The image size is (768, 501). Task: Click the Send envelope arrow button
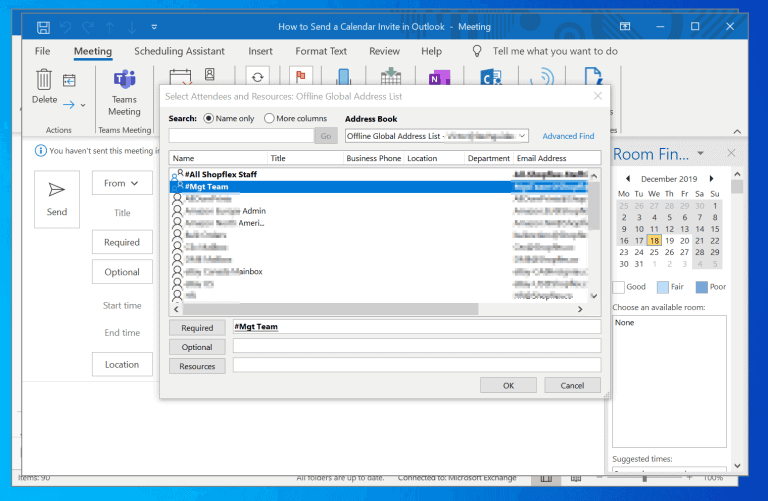pos(57,197)
